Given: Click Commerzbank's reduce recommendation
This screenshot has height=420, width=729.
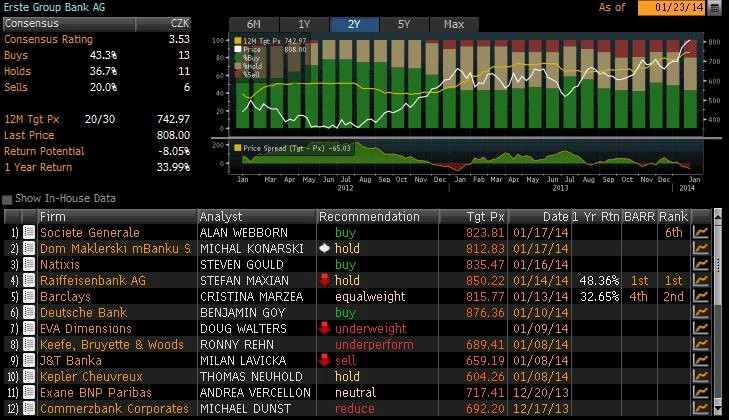Looking at the screenshot, I should tap(355, 408).
